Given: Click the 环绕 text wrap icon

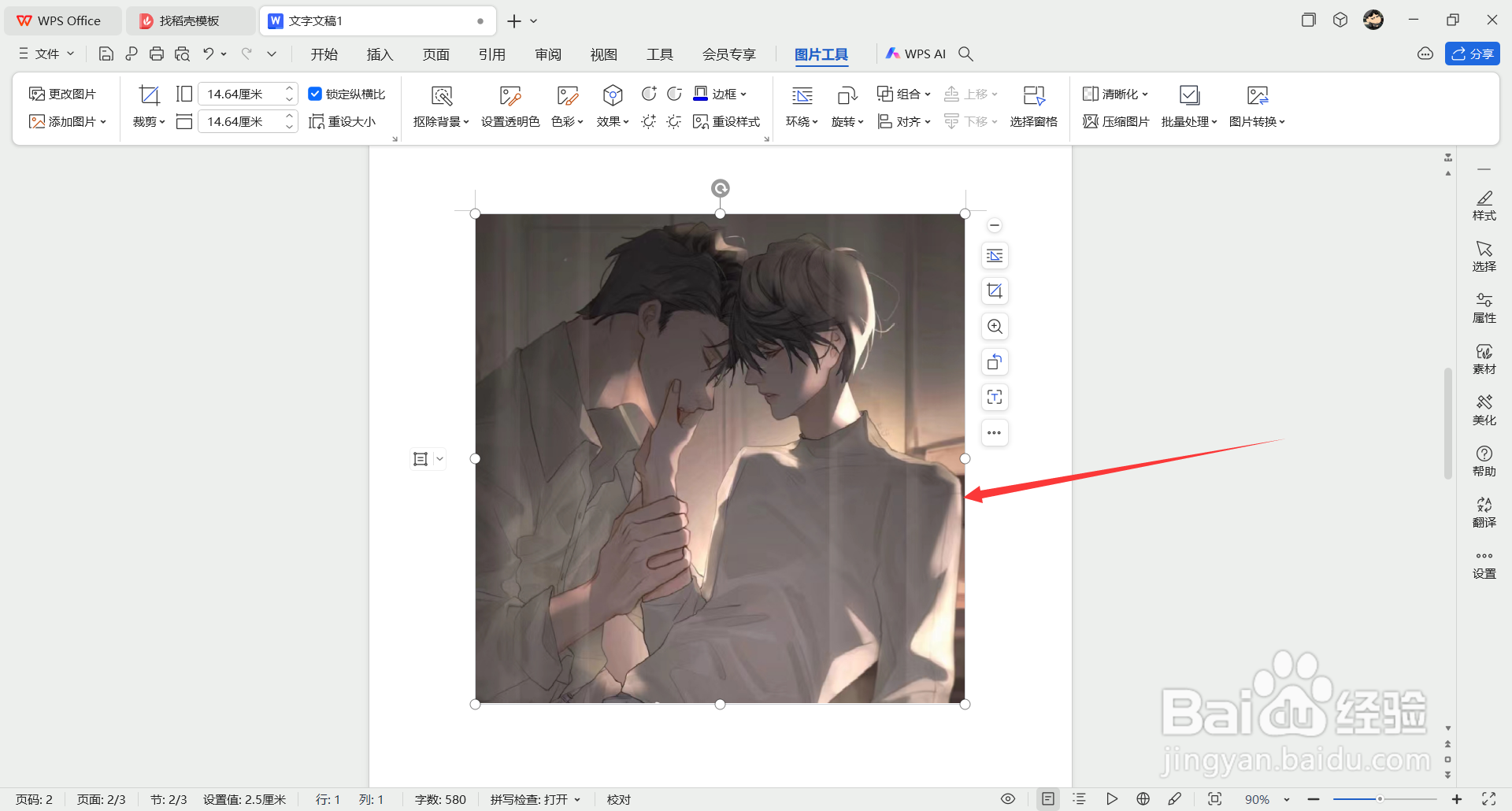Looking at the screenshot, I should coord(802,96).
